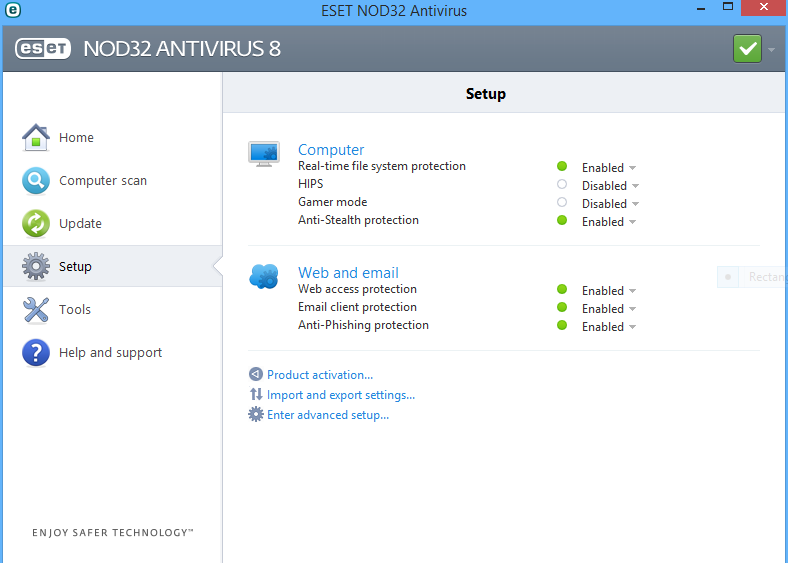This screenshot has height=563, width=788.
Task: Select the Gamer mode label
Action: (332, 202)
